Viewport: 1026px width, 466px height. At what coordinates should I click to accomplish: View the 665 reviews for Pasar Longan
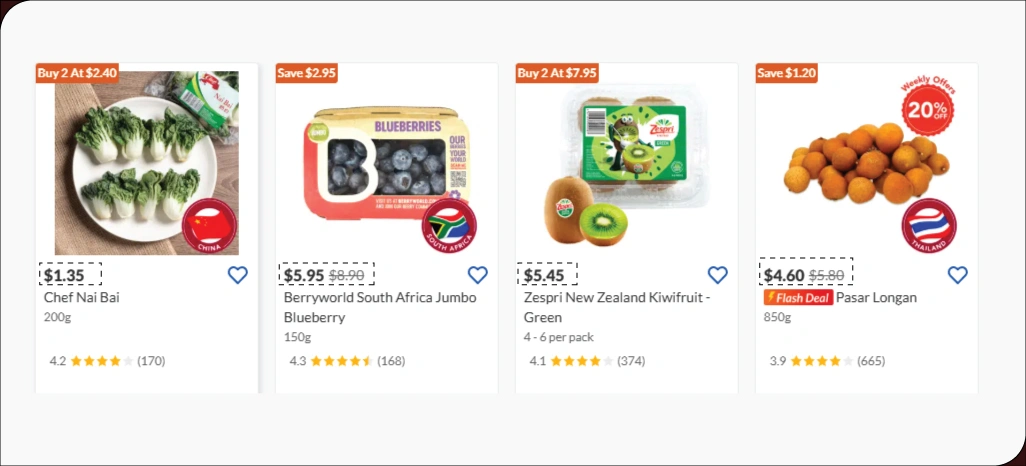pos(871,361)
